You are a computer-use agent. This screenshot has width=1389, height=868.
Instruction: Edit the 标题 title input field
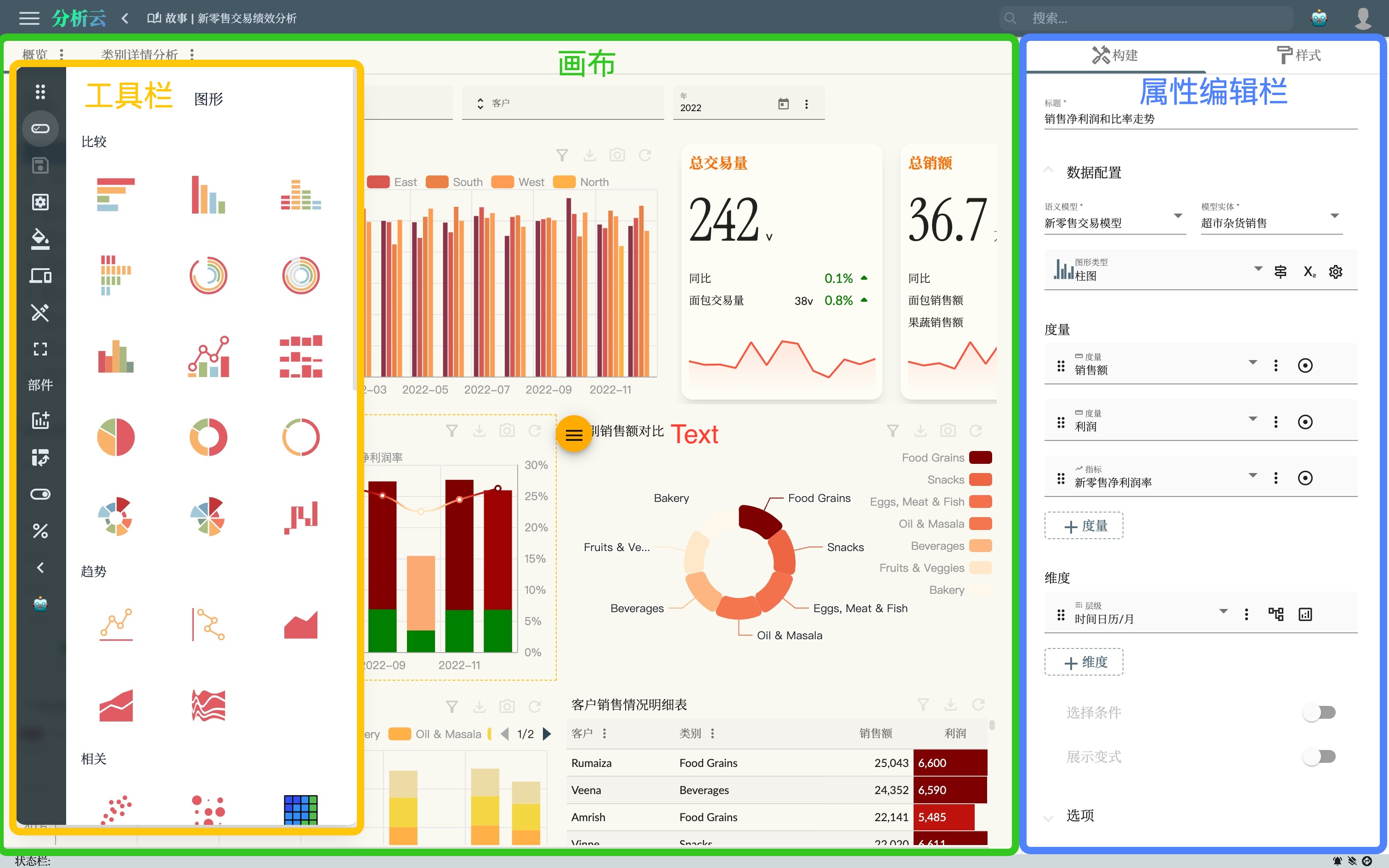tap(1201, 119)
